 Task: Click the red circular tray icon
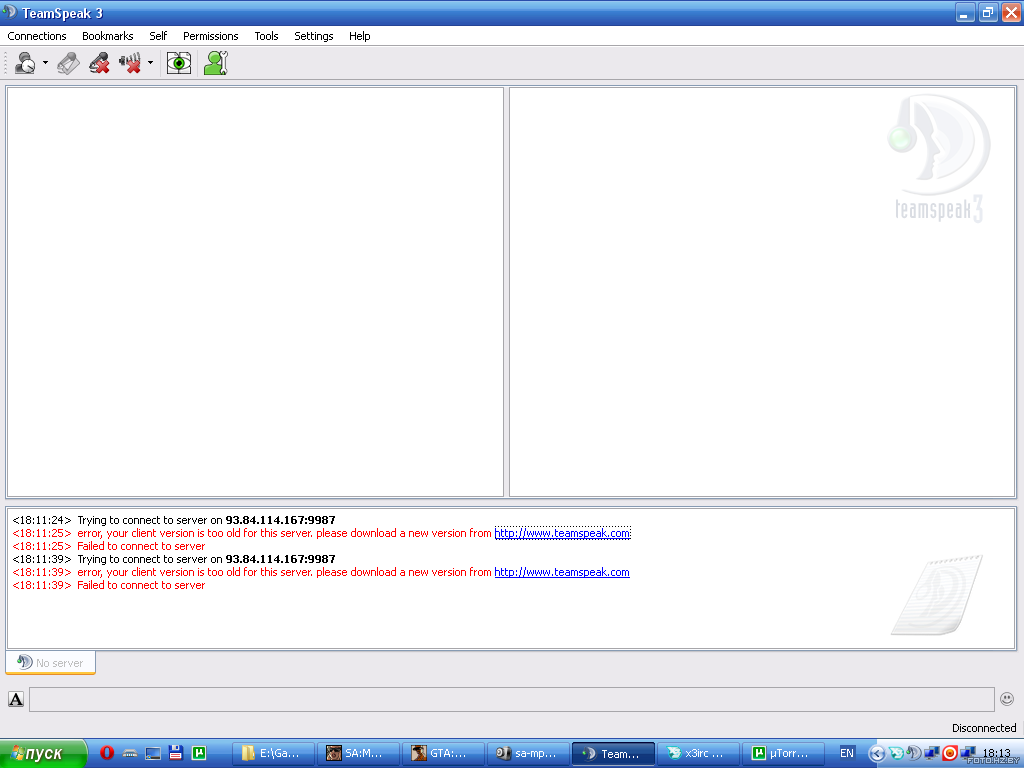pos(950,753)
